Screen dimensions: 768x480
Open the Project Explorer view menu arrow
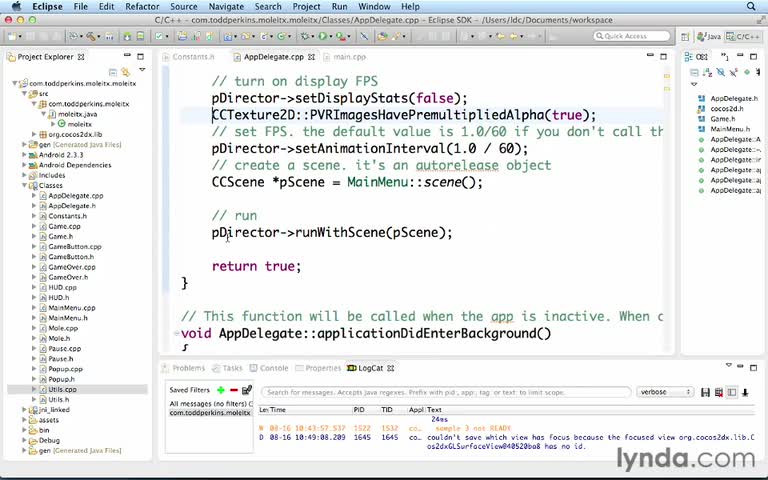tap(142, 70)
